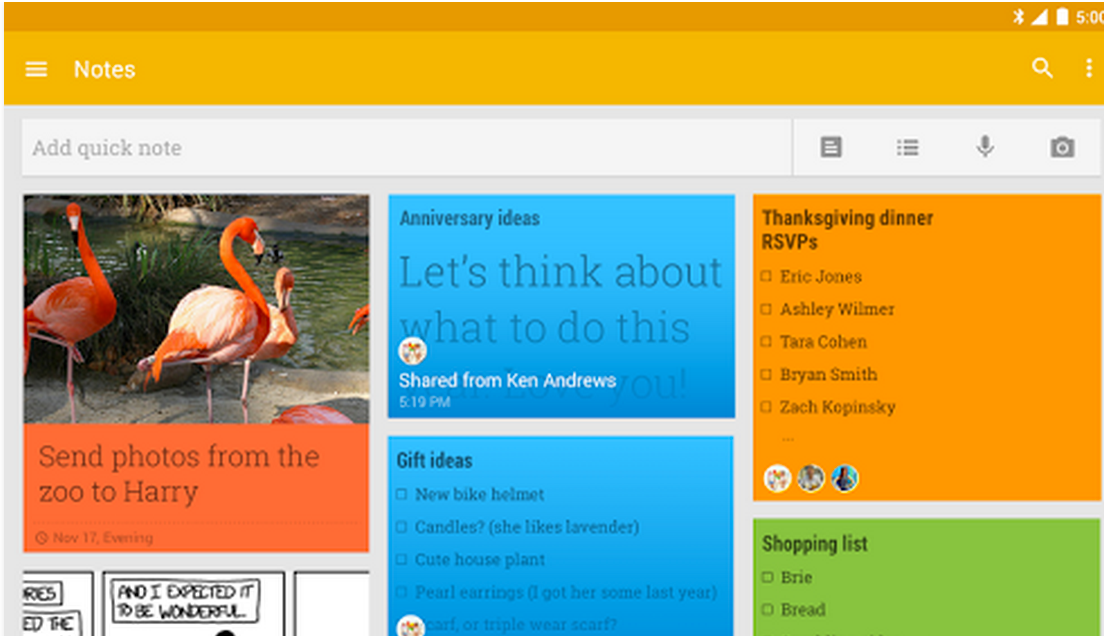The height and width of the screenshot is (638, 1104).
Task: Start a voice note with microphone
Action: [x=985, y=146]
